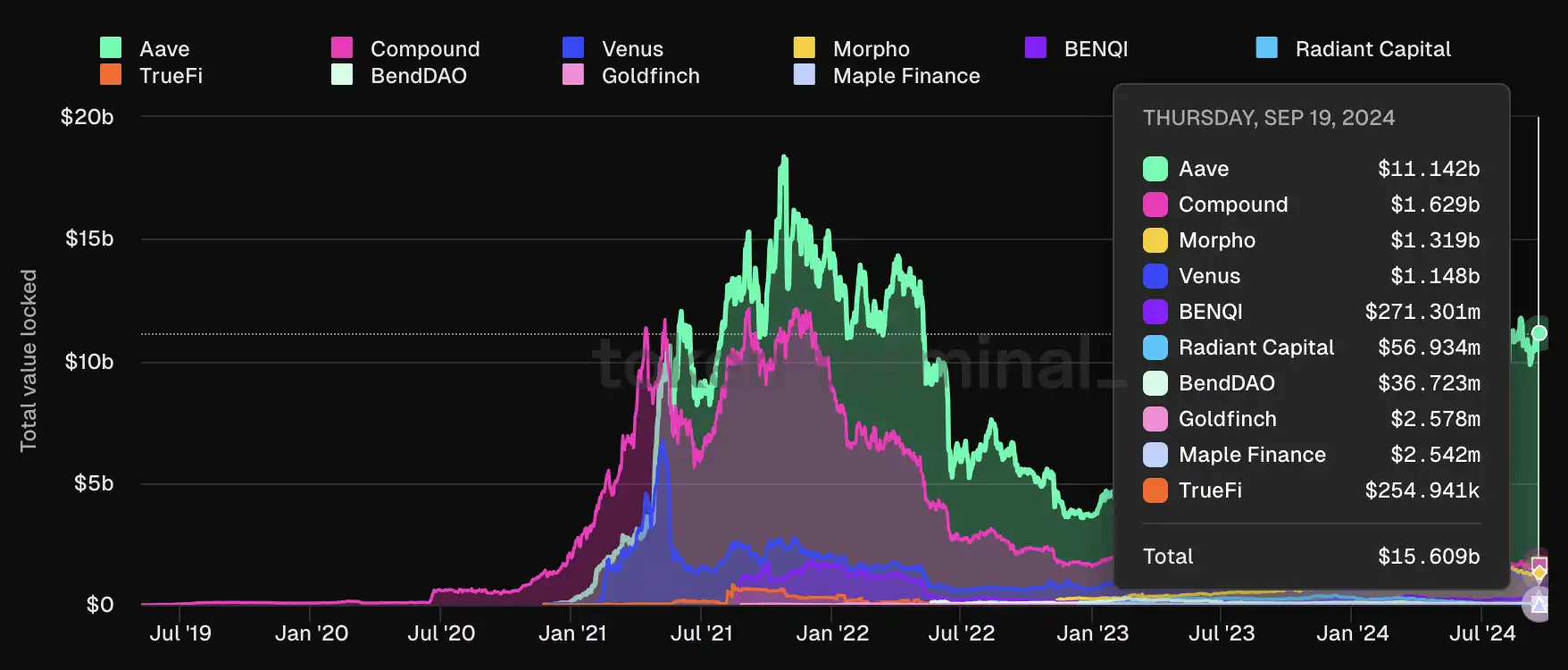Image resolution: width=1568 pixels, height=670 pixels.
Task: Click the purple BENQI legend swatch
Action: click(x=1036, y=48)
